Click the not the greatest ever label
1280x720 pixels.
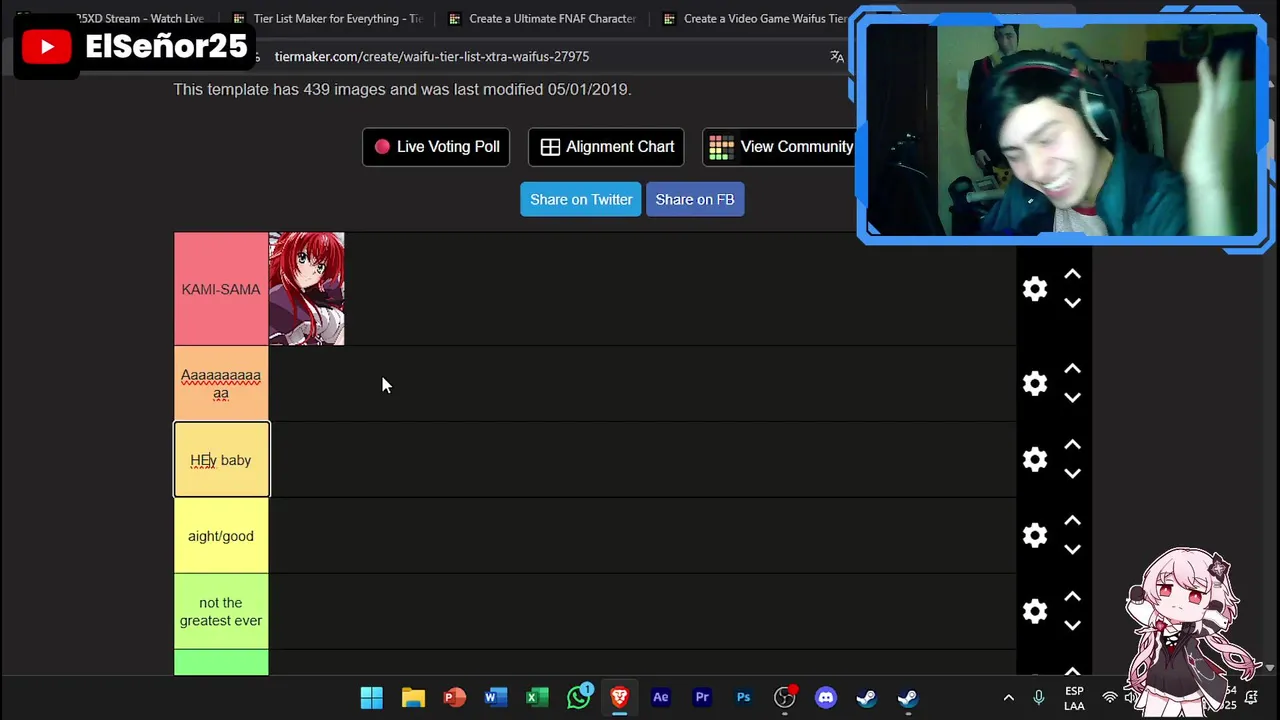221,611
